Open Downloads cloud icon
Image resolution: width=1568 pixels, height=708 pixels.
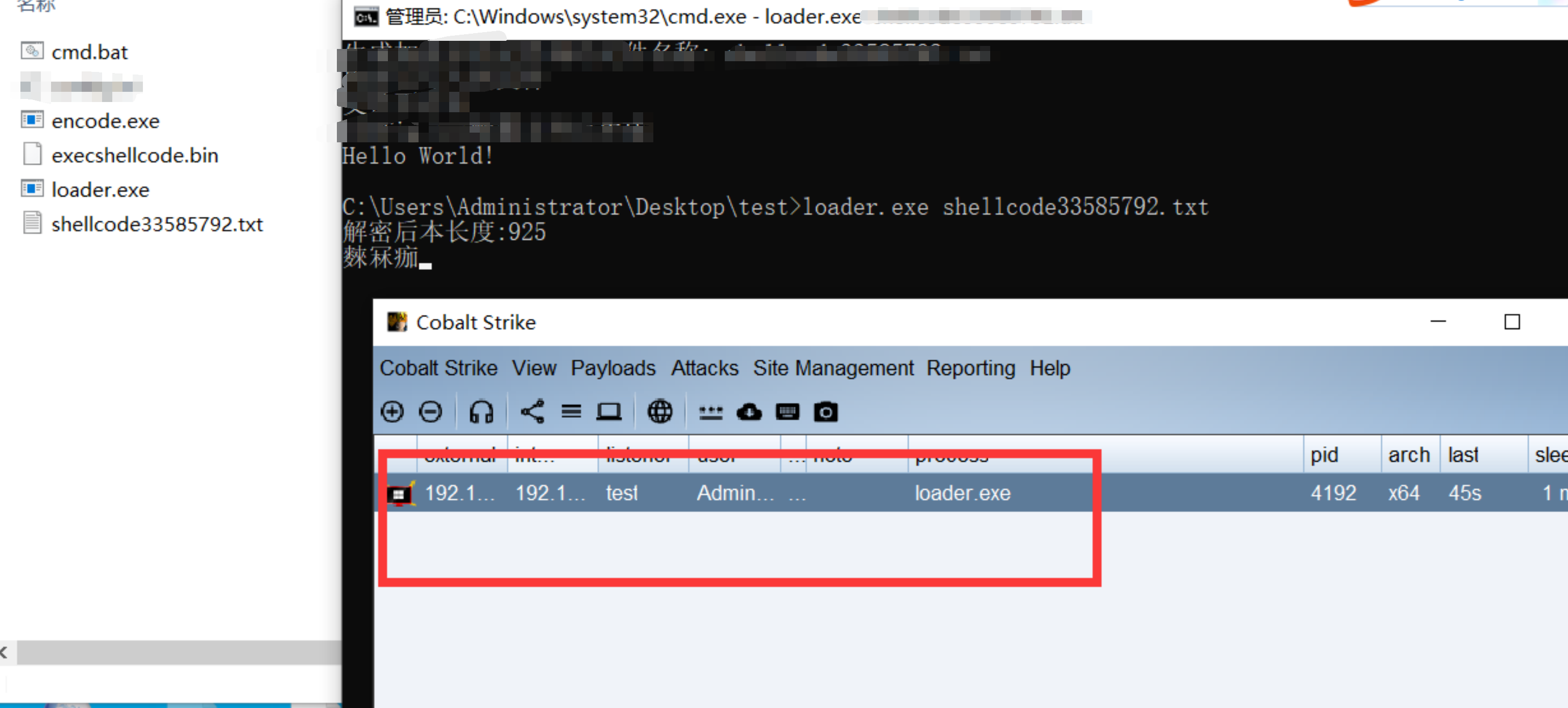tap(749, 412)
